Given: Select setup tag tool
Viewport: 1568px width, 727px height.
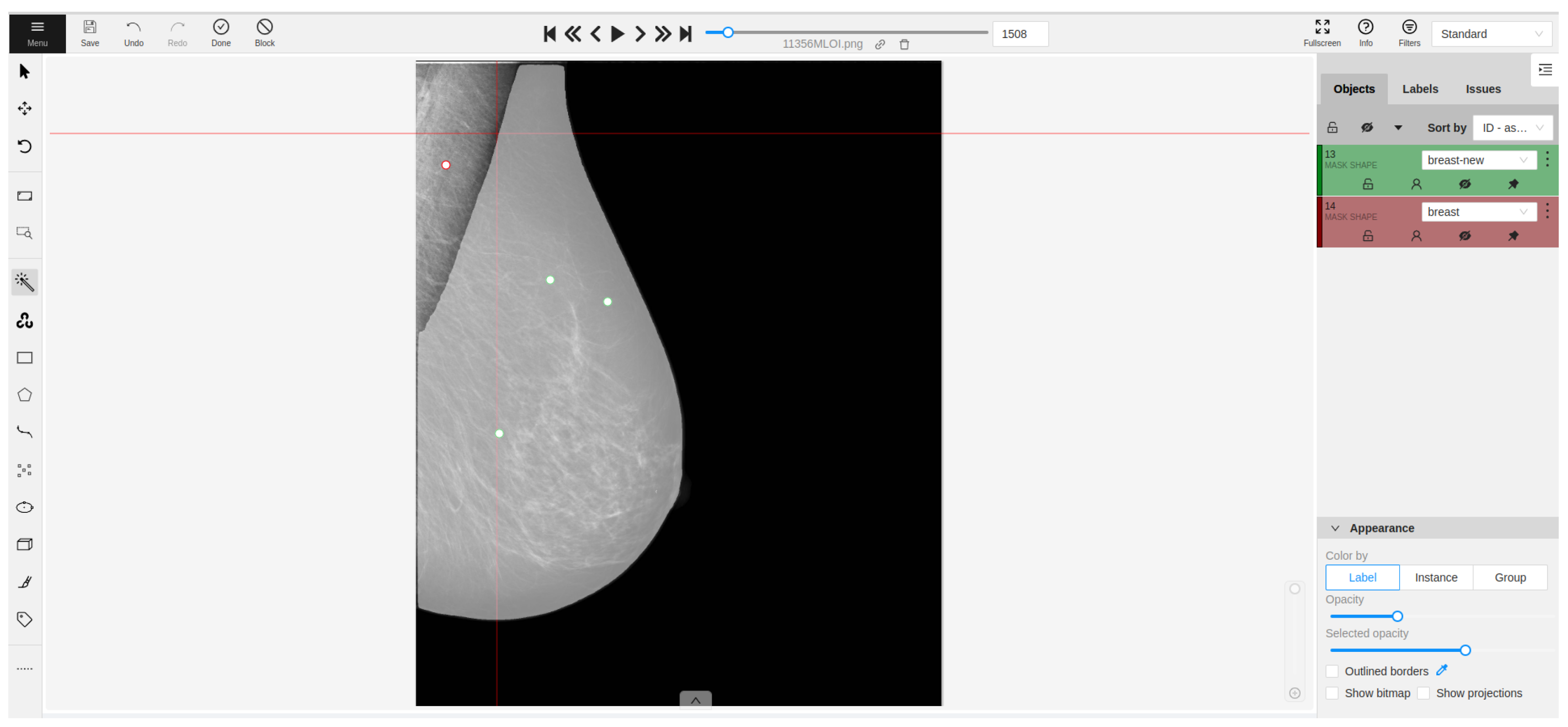Looking at the screenshot, I should [24, 620].
